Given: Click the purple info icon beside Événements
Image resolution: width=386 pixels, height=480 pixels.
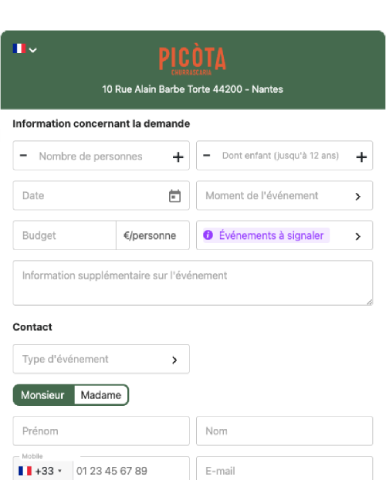Looking at the screenshot, I should point(208,235).
